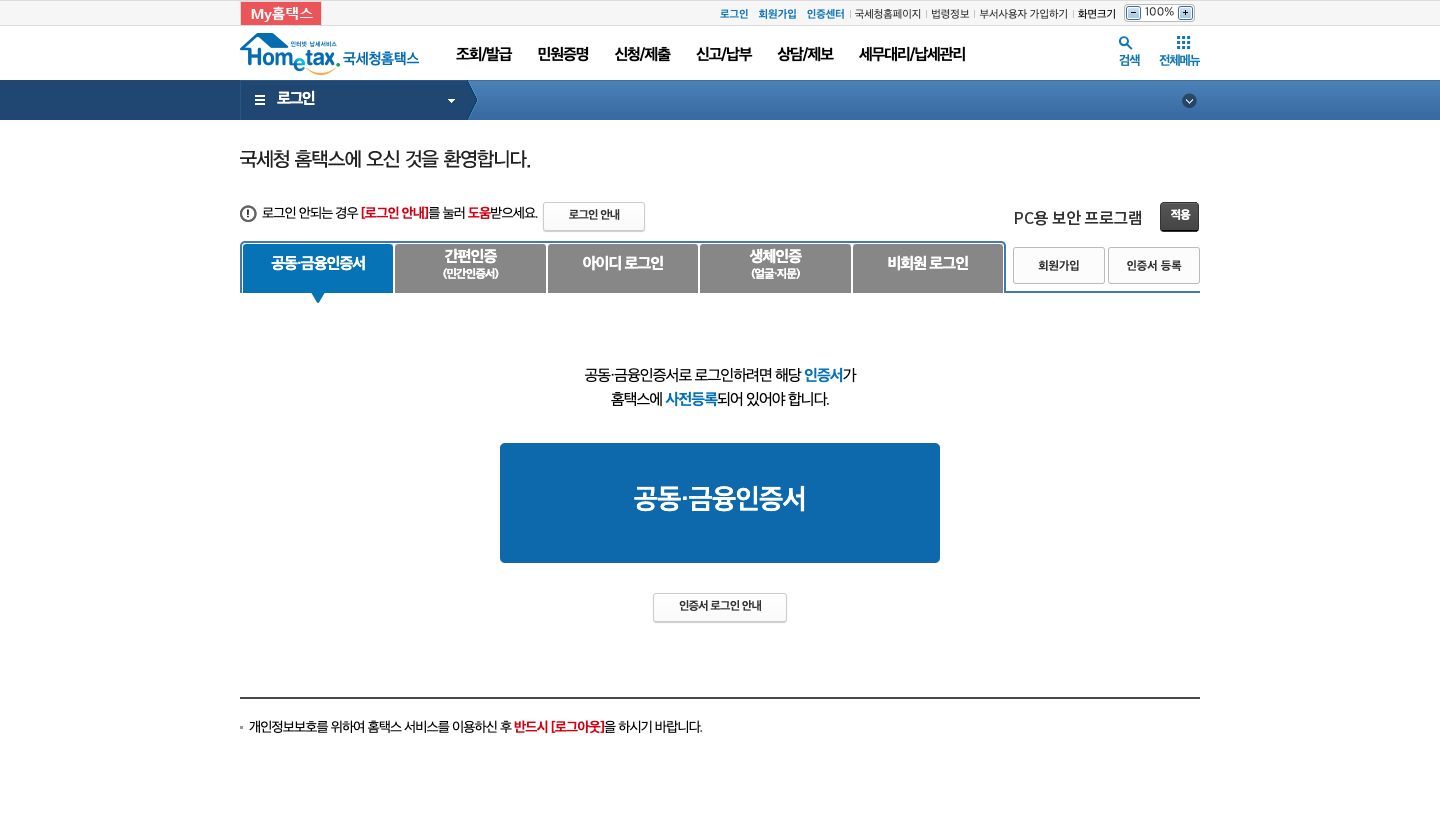Click the 인증서 등록 button
This screenshot has height=821, width=1440.
(x=1153, y=265)
